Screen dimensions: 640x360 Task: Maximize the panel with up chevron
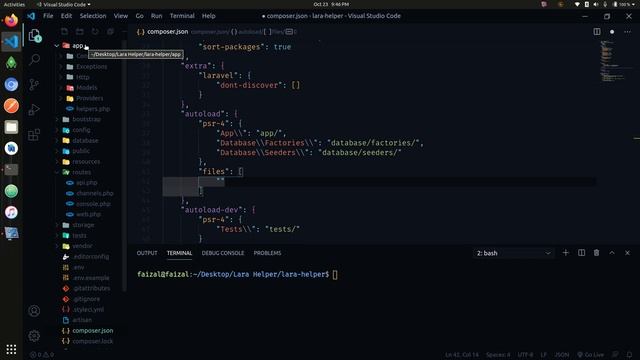pyautogui.click(x=612, y=253)
